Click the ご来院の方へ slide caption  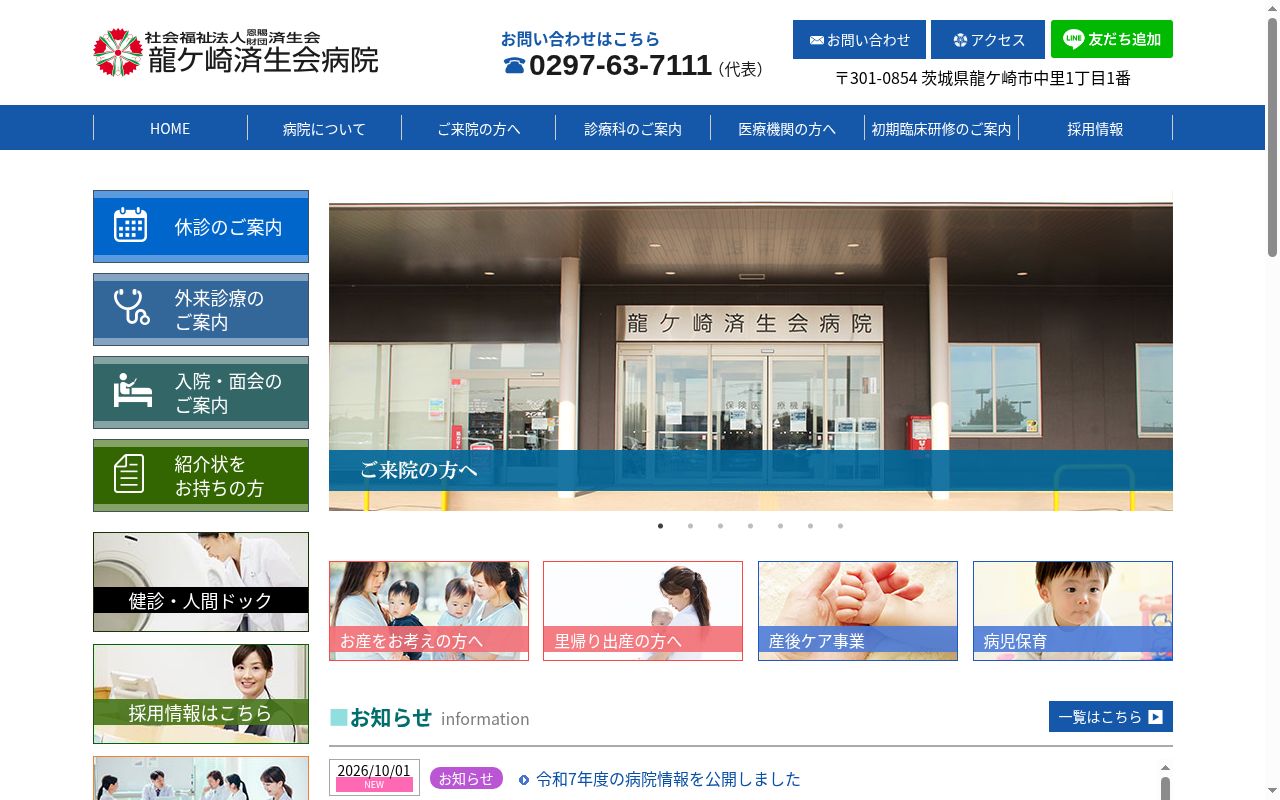[x=751, y=470]
